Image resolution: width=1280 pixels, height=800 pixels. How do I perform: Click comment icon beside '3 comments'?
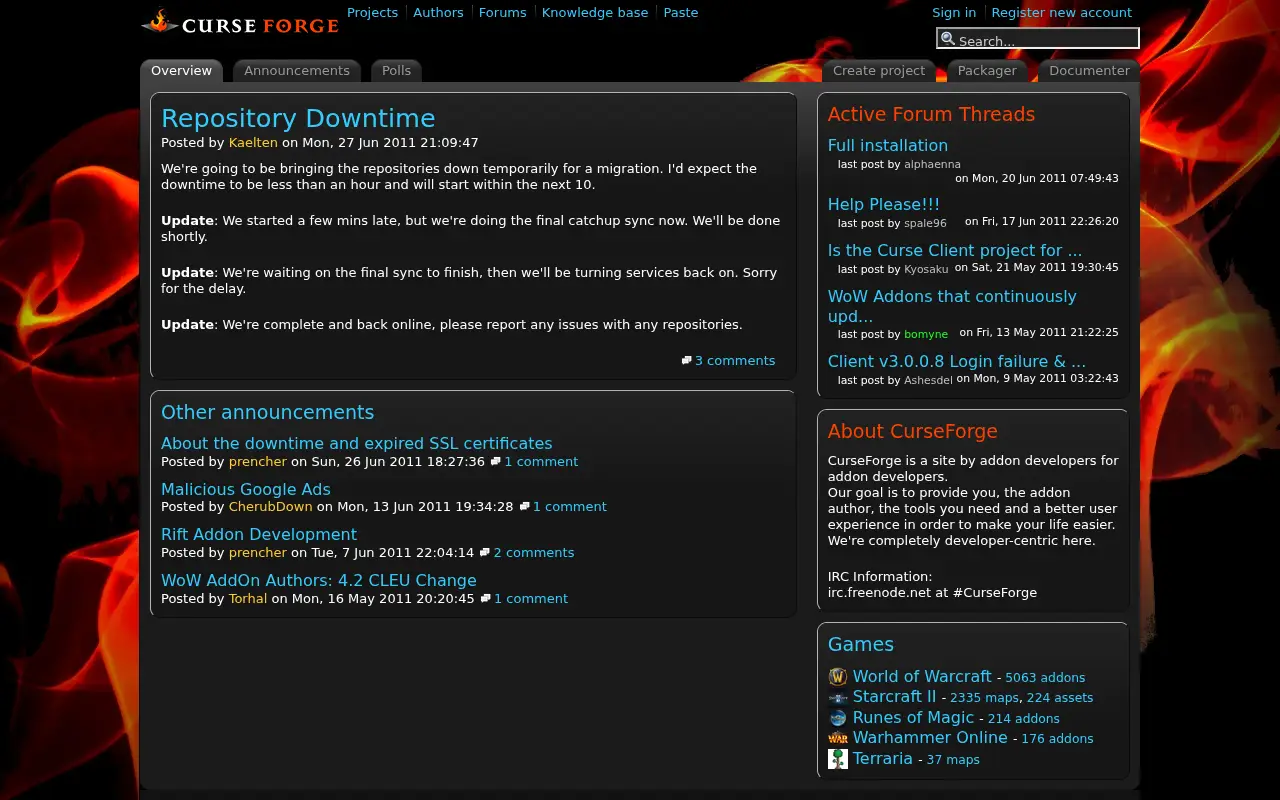pos(686,360)
